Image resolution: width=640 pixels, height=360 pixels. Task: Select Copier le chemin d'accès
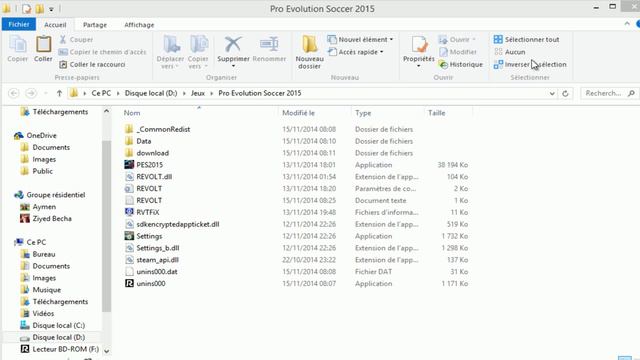102,52
